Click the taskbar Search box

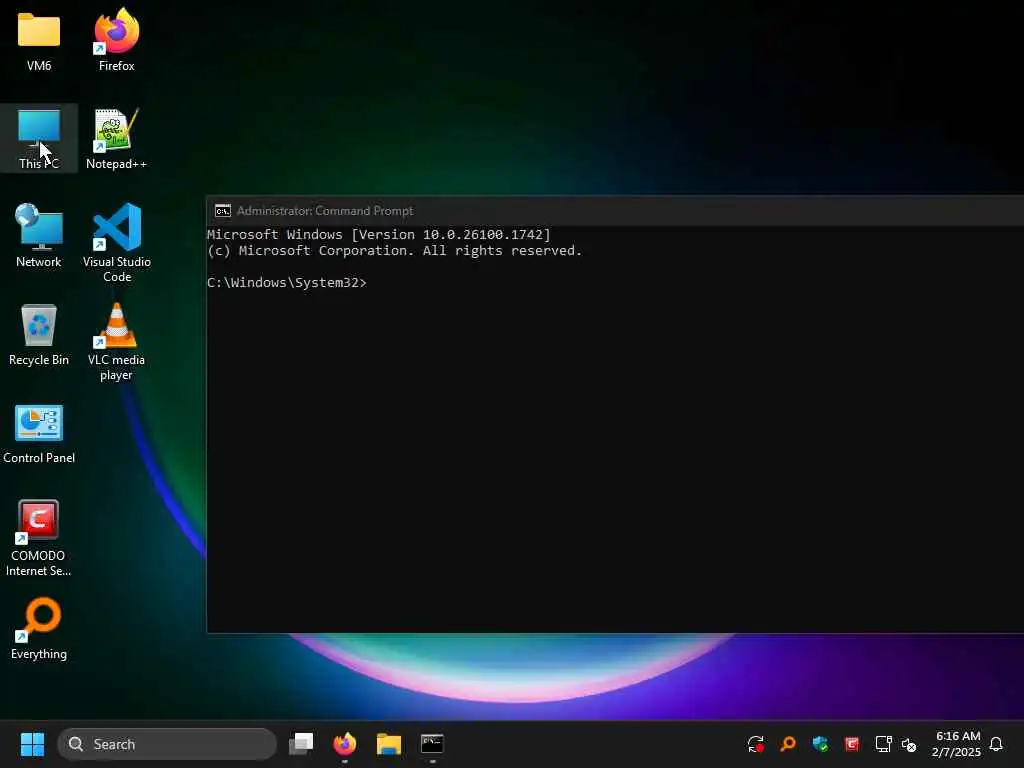(167, 744)
